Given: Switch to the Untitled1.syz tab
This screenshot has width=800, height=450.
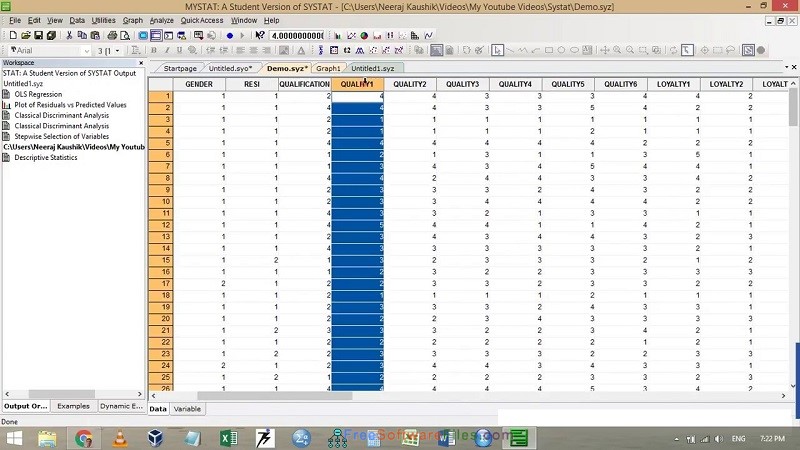Looking at the screenshot, I should pyautogui.click(x=373, y=68).
